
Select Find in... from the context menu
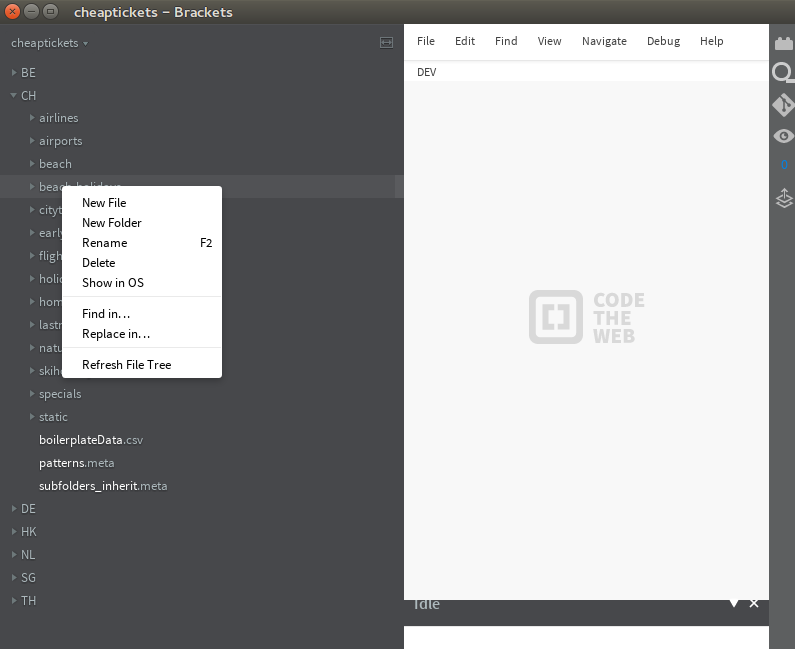(x=142, y=314)
